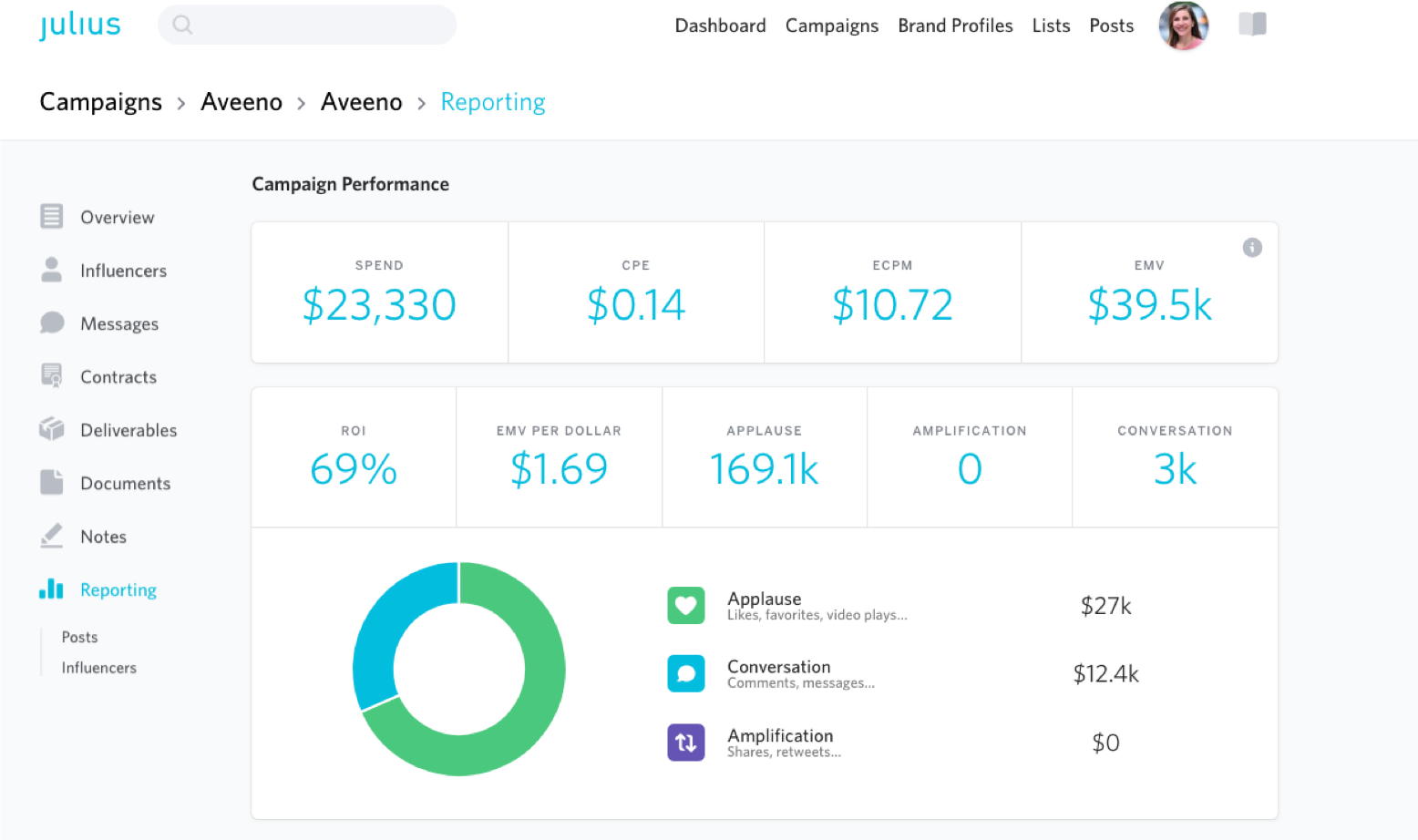Focus the top search field

point(307,25)
